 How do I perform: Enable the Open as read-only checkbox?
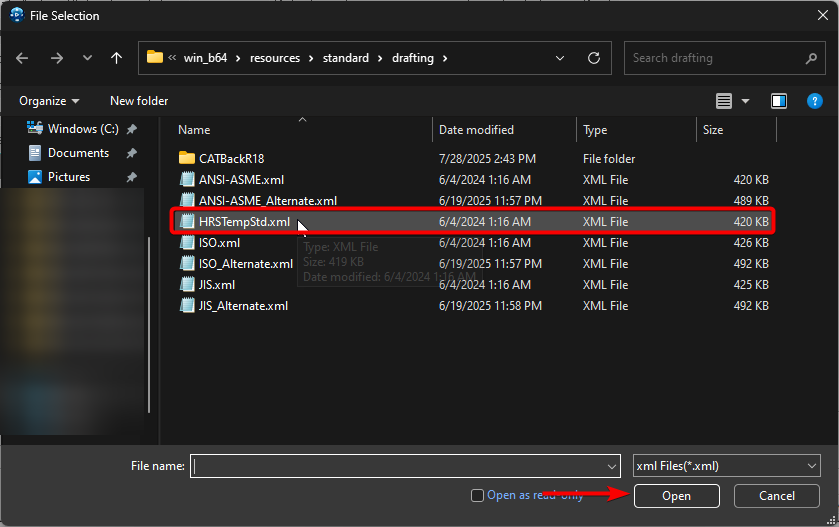tap(477, 495)
